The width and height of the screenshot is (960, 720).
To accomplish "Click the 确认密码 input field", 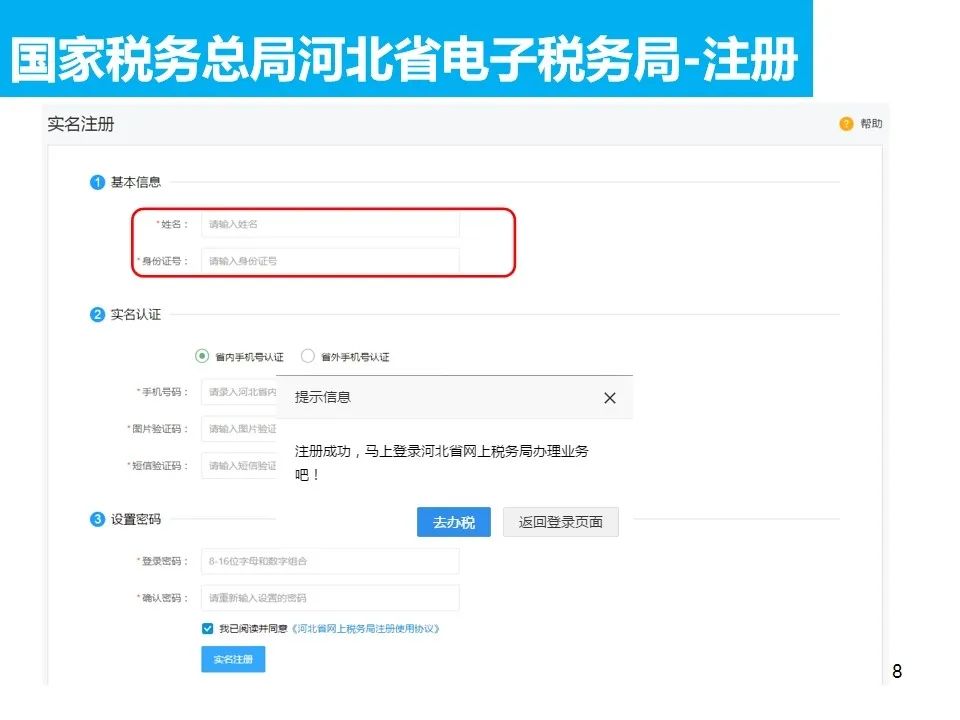I will coord(330,598).
